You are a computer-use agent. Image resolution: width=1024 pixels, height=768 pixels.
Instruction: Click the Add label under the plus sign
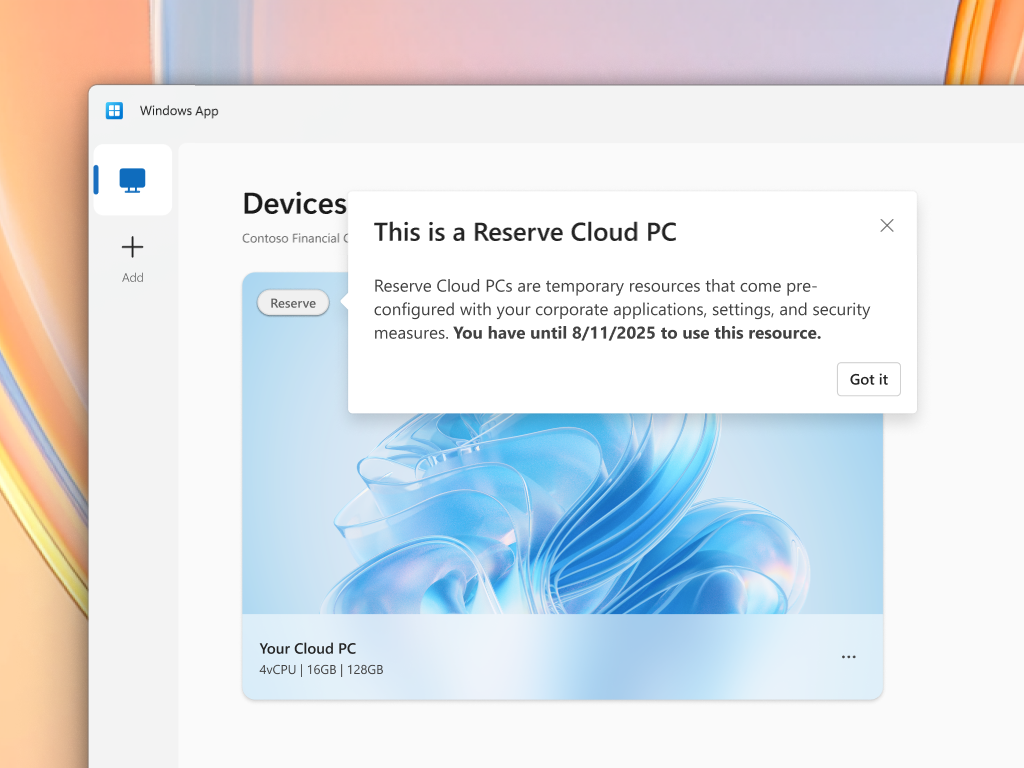click(132, 277)
